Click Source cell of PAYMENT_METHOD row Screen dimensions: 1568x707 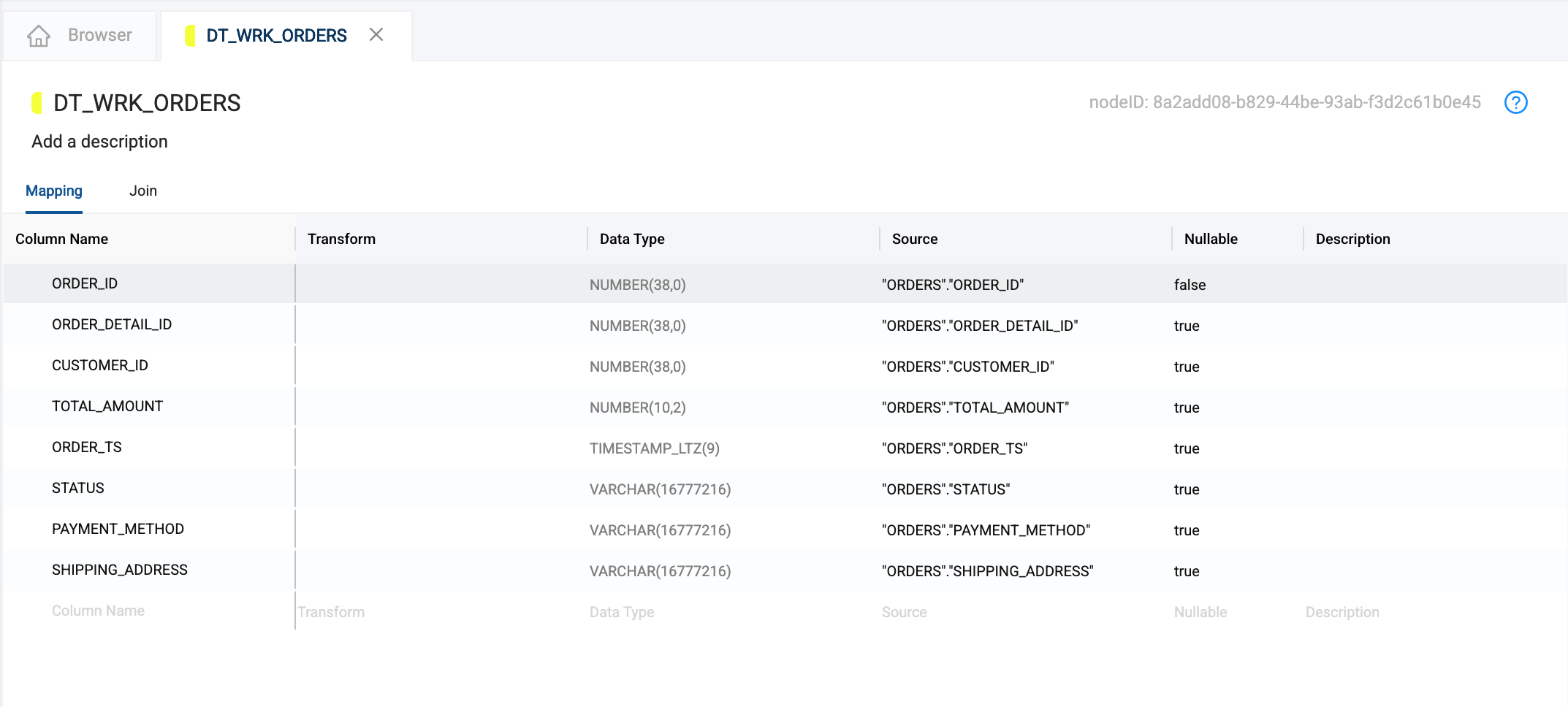(x=986, y=530)
